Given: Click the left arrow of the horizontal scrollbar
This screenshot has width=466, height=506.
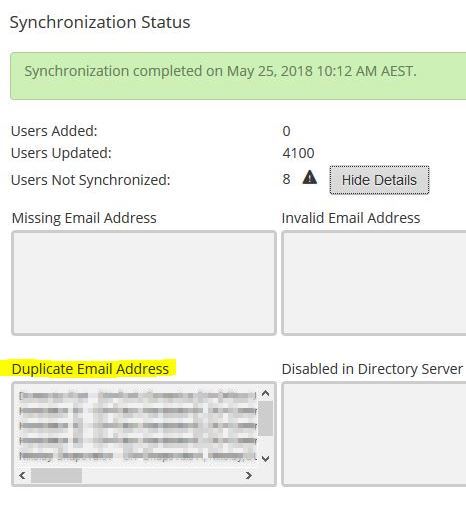Looking at the screenshot, I should [x=22, y=475].
